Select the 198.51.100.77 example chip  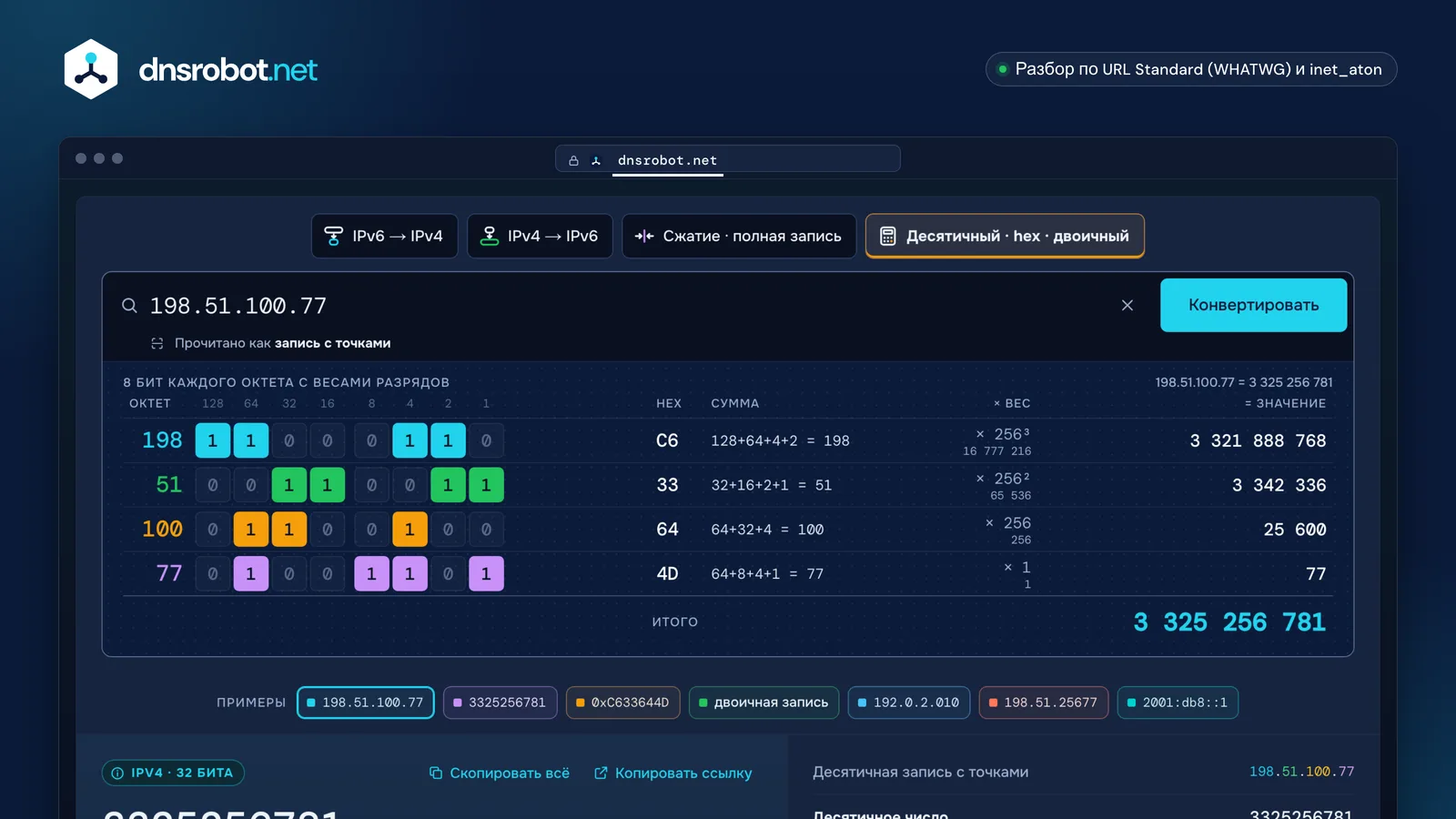click(x=365, y=703)
